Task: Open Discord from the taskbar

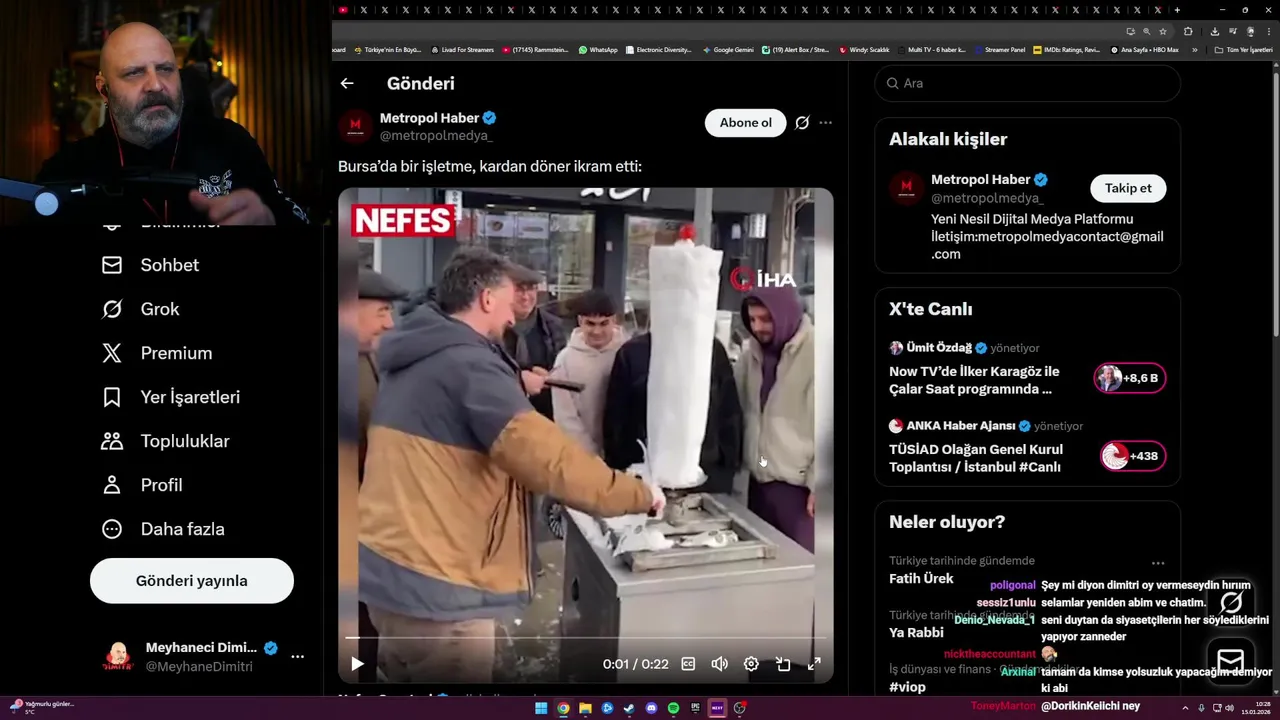Action: pos(651,708)
